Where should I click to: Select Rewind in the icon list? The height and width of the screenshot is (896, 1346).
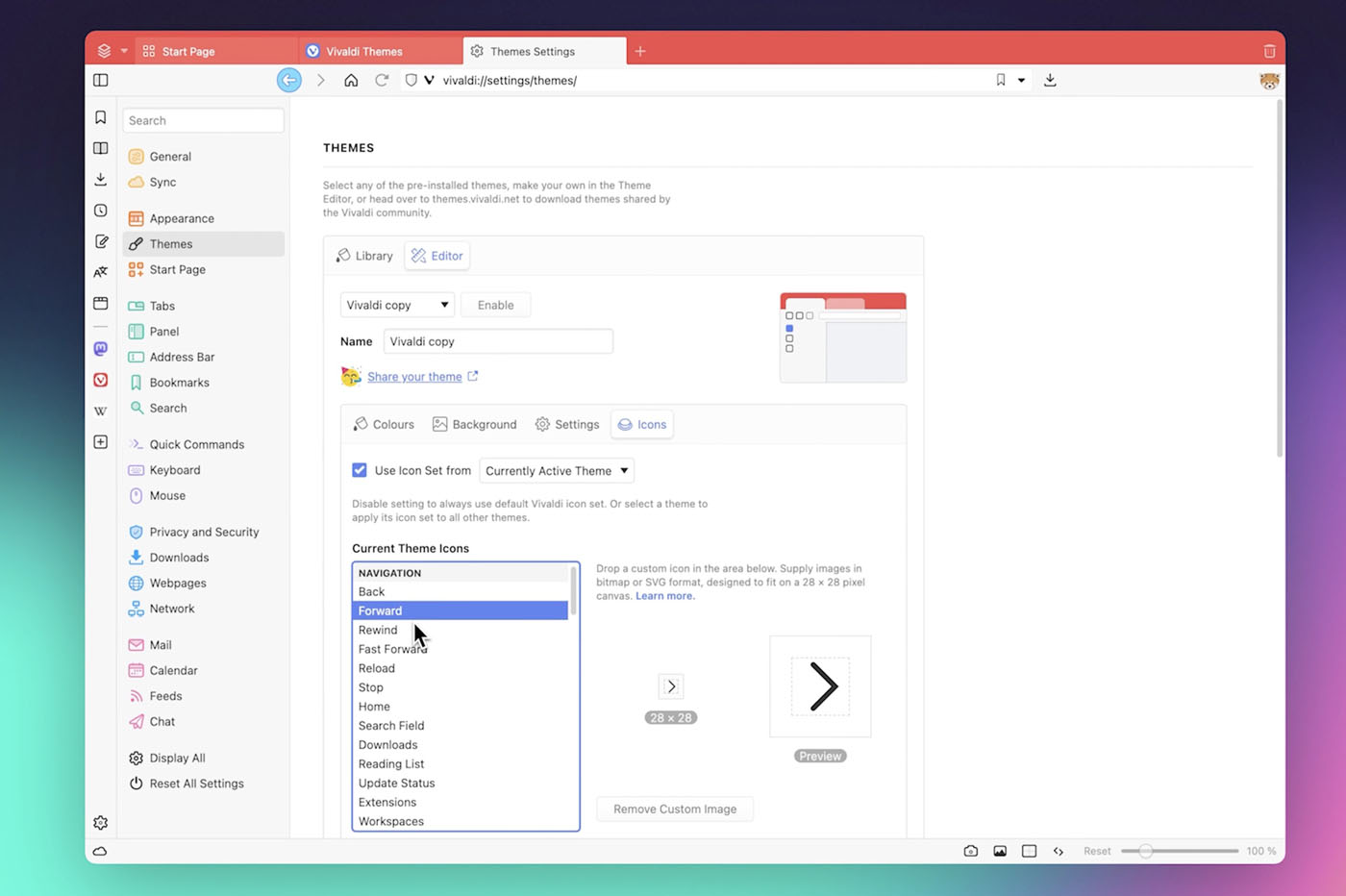click(461, 630)
